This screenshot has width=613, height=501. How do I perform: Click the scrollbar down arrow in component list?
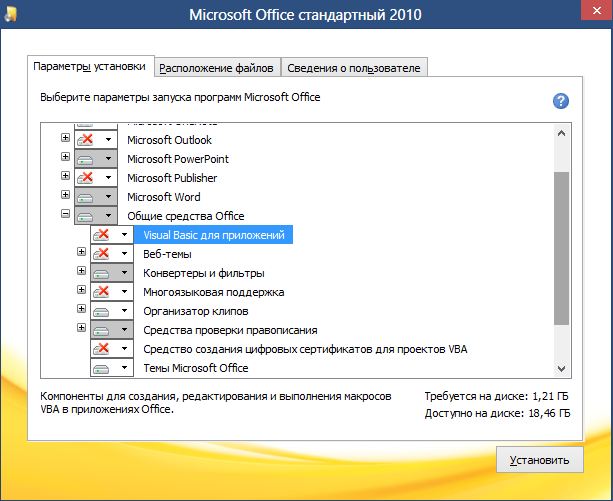coord(561,369)
